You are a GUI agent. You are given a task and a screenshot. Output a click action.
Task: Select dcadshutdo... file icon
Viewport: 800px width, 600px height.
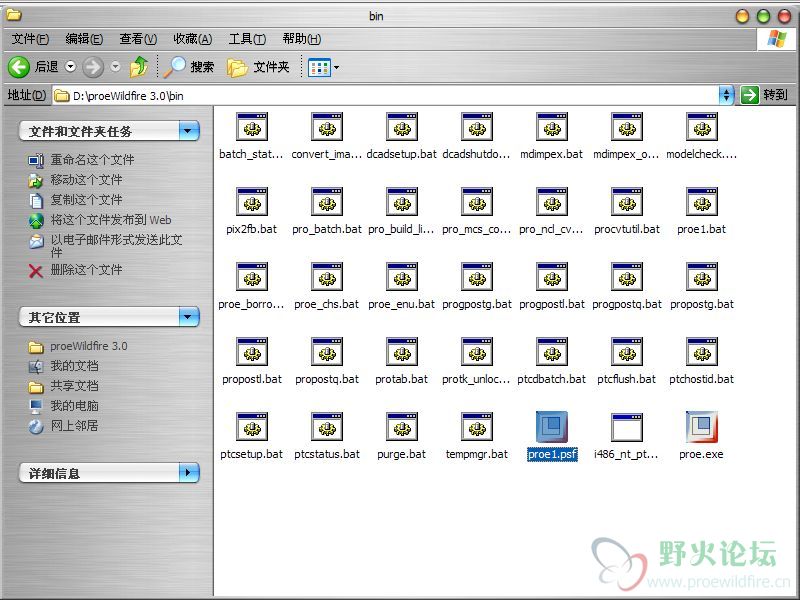(477, 127)
